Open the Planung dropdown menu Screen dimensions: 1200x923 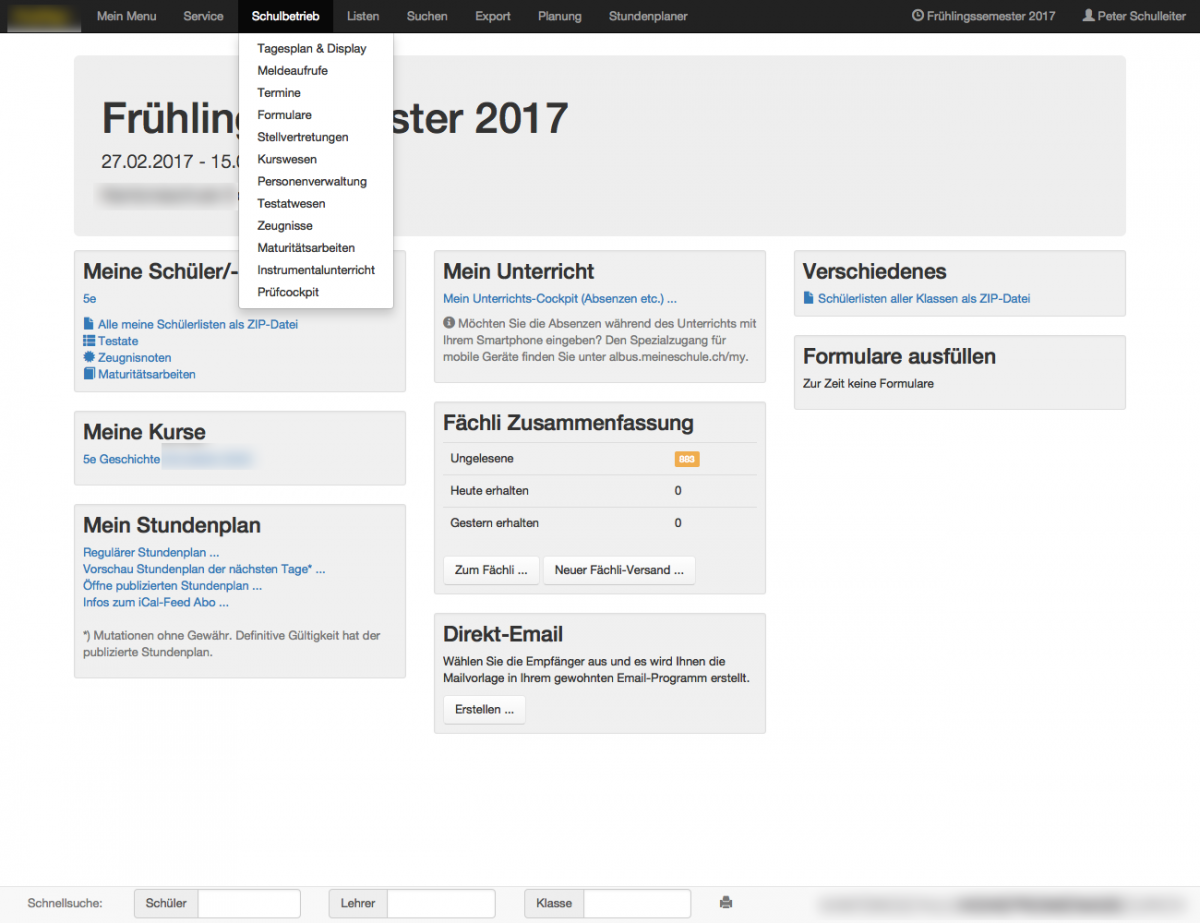point(559,16)
